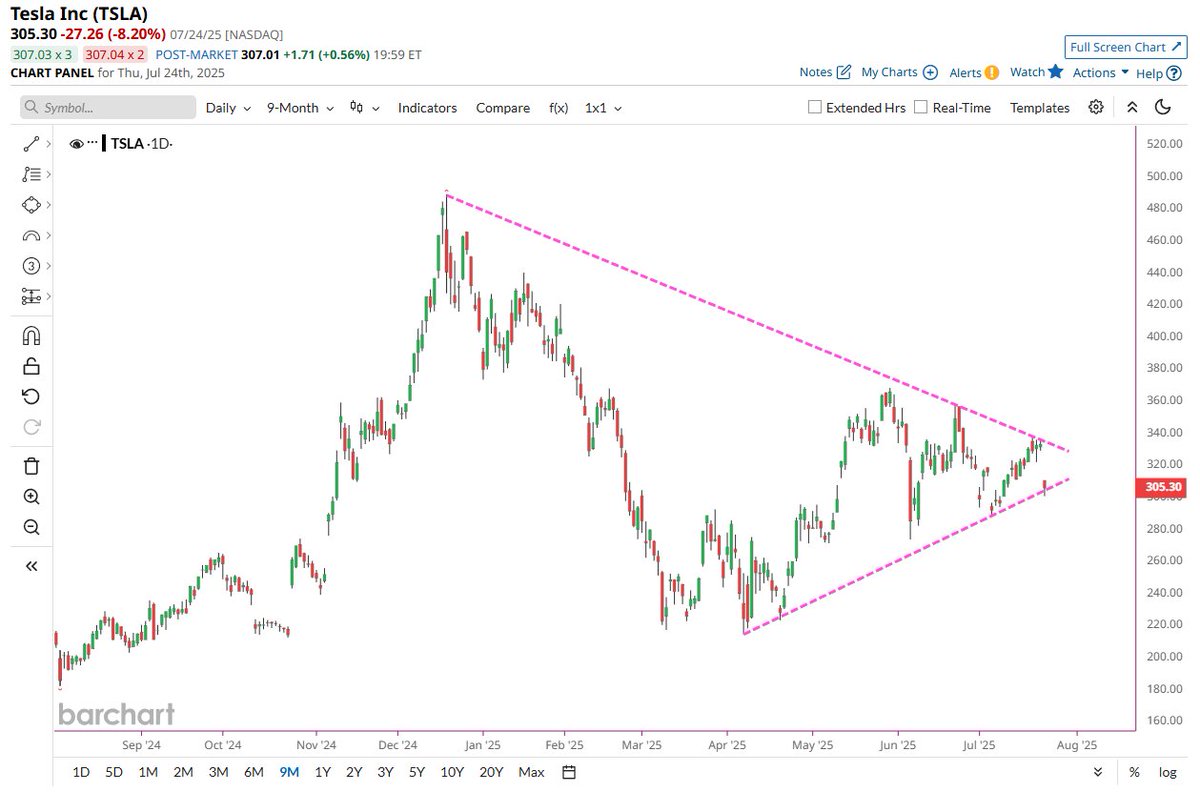Choose the arc drawing tool
The height and width of the screenshot is (792, 1200).
click(30, 236)
